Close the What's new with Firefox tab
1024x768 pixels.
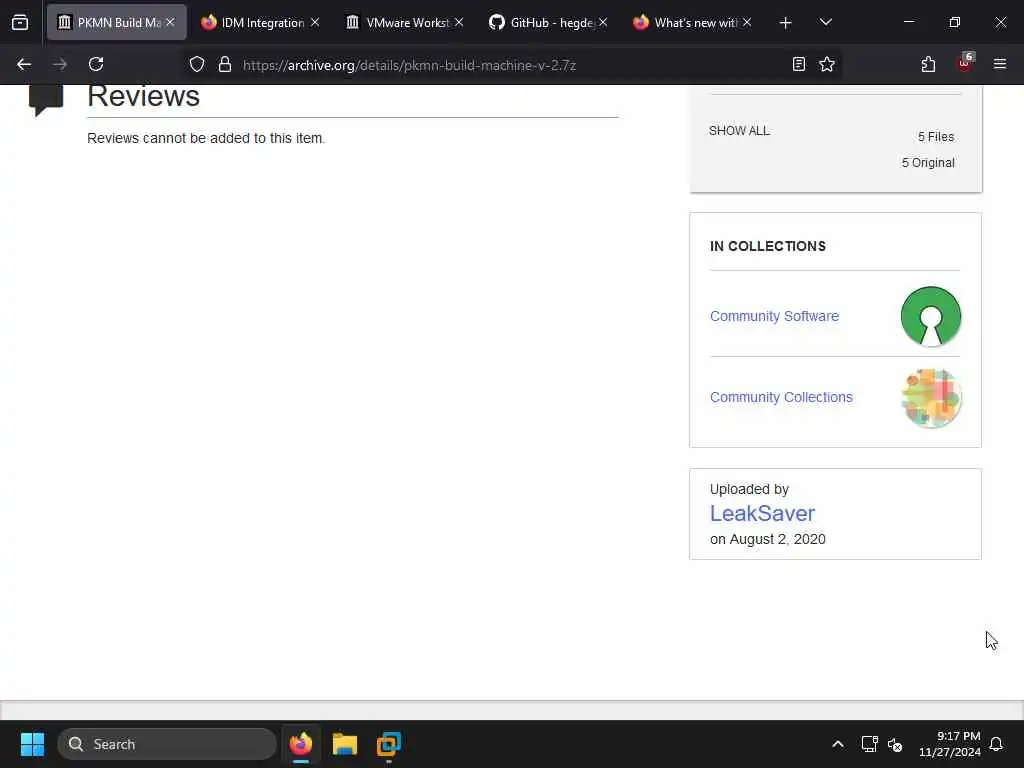tap(746, 23)
